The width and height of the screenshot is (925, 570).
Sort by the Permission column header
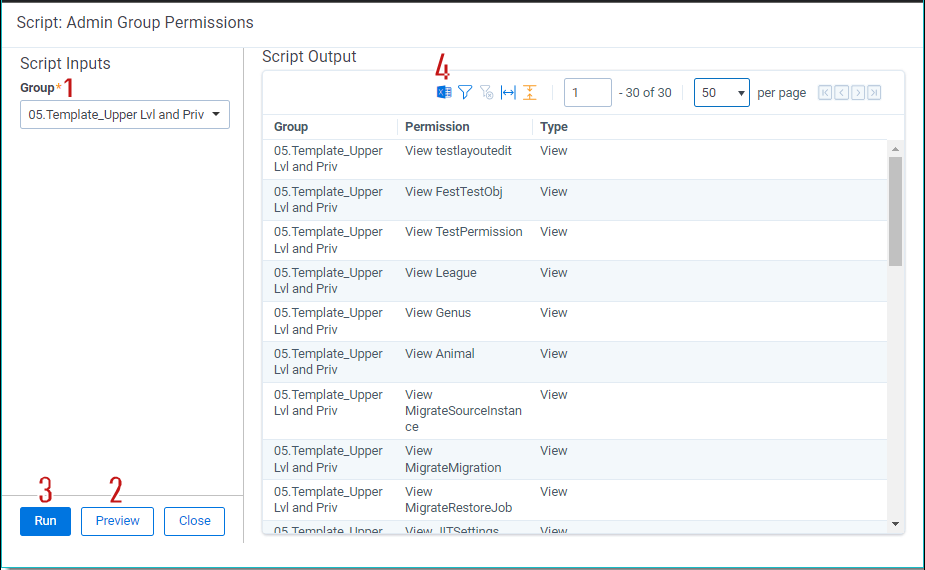tap(437, 127)
